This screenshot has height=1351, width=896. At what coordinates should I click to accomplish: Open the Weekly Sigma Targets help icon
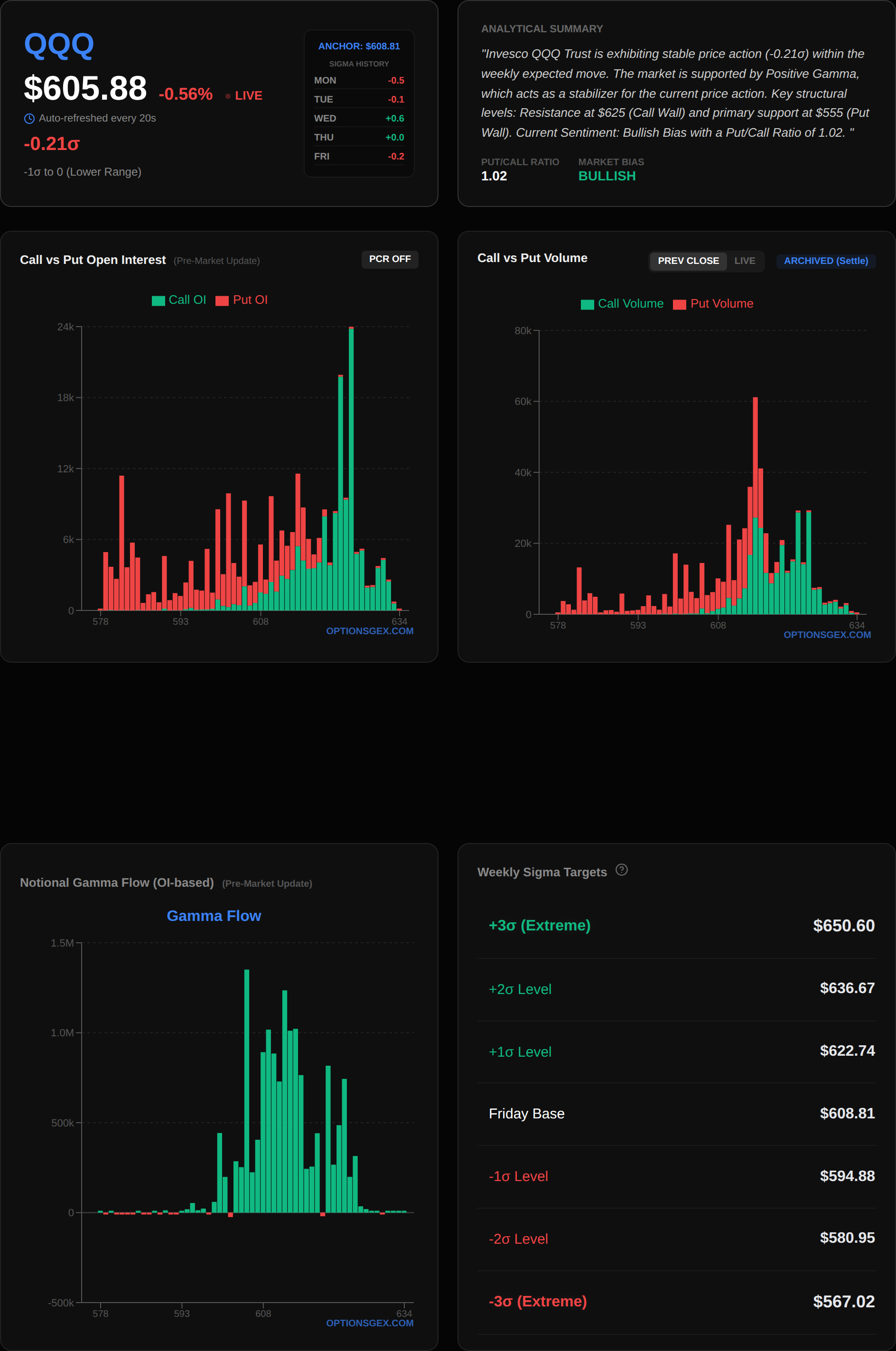(x=621, y=870)
